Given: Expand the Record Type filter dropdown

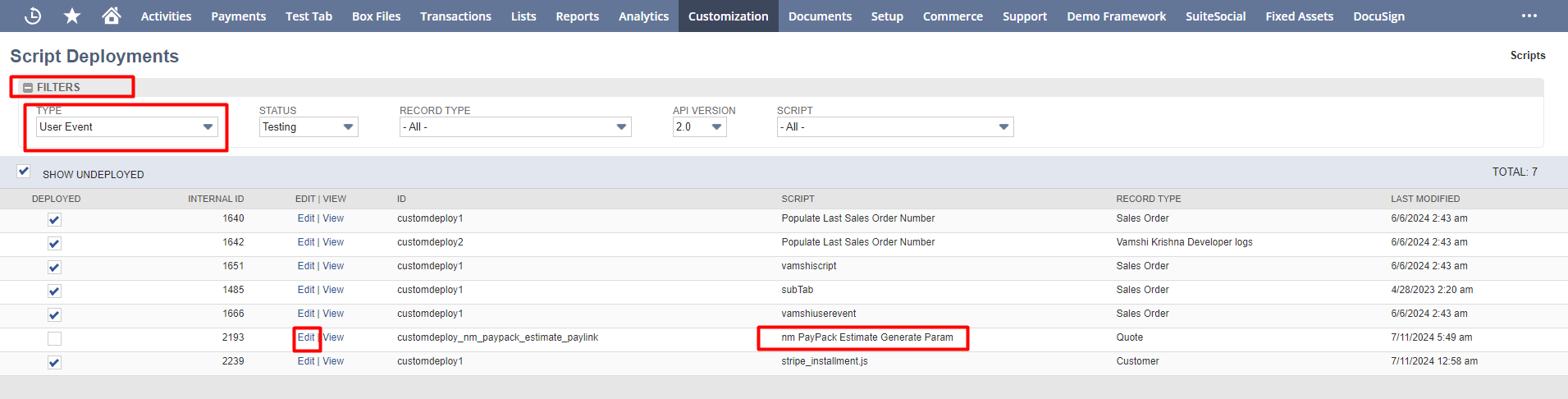Looking at the screenshot, I should pos(515,127).
